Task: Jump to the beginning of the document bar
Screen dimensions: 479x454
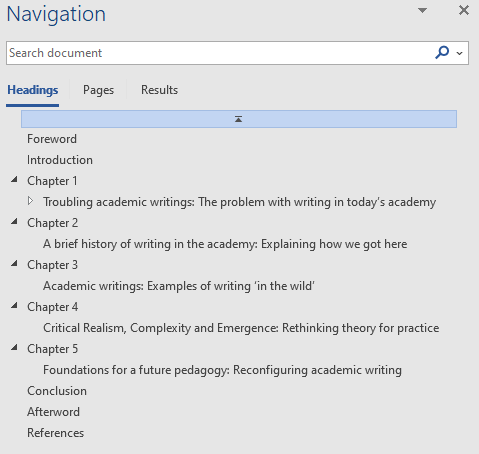Action: 239,119
